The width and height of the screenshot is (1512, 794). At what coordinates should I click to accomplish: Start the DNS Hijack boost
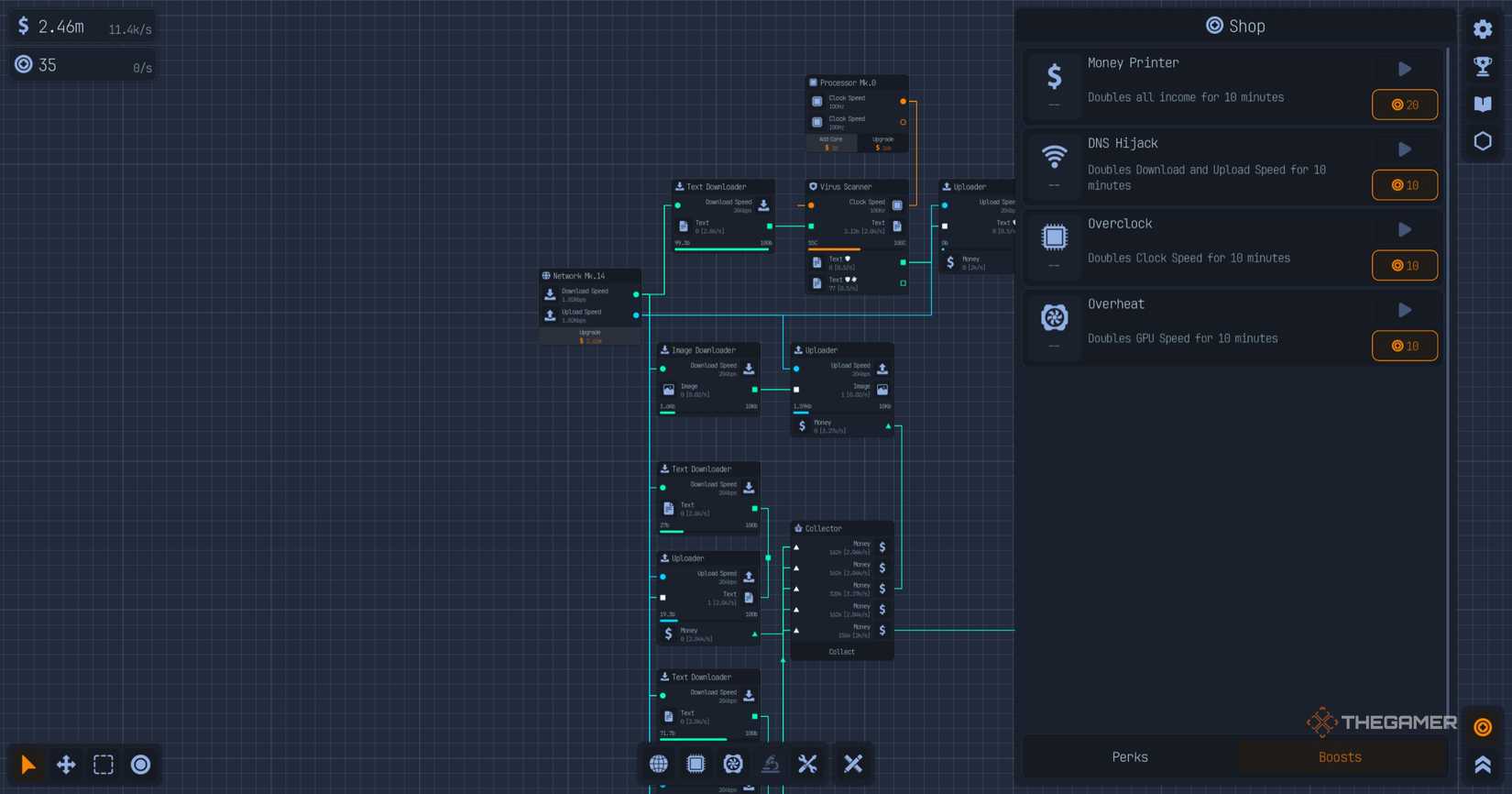click(x=1404, y=149)
